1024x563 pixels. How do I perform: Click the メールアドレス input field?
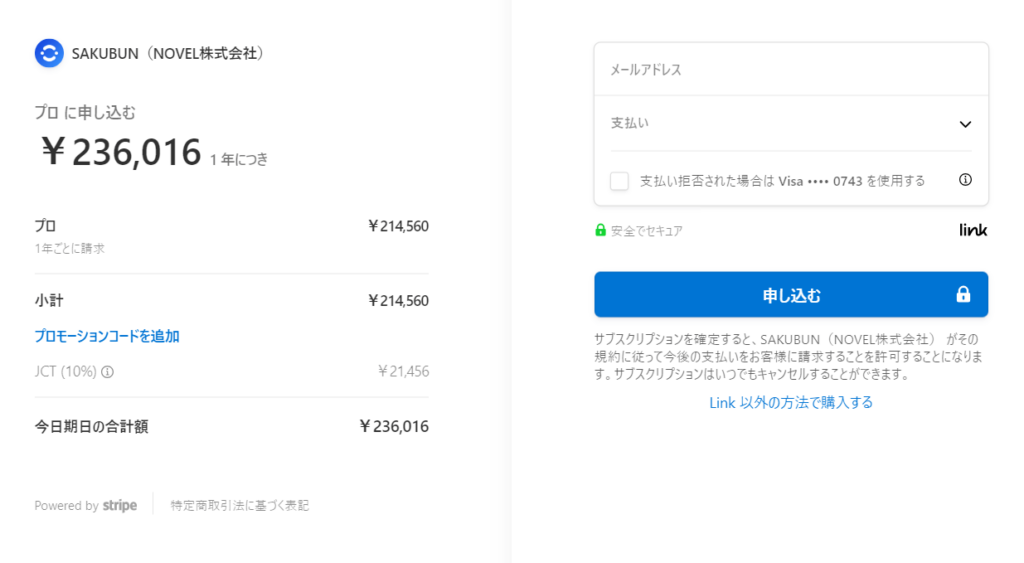click(791, 69)
